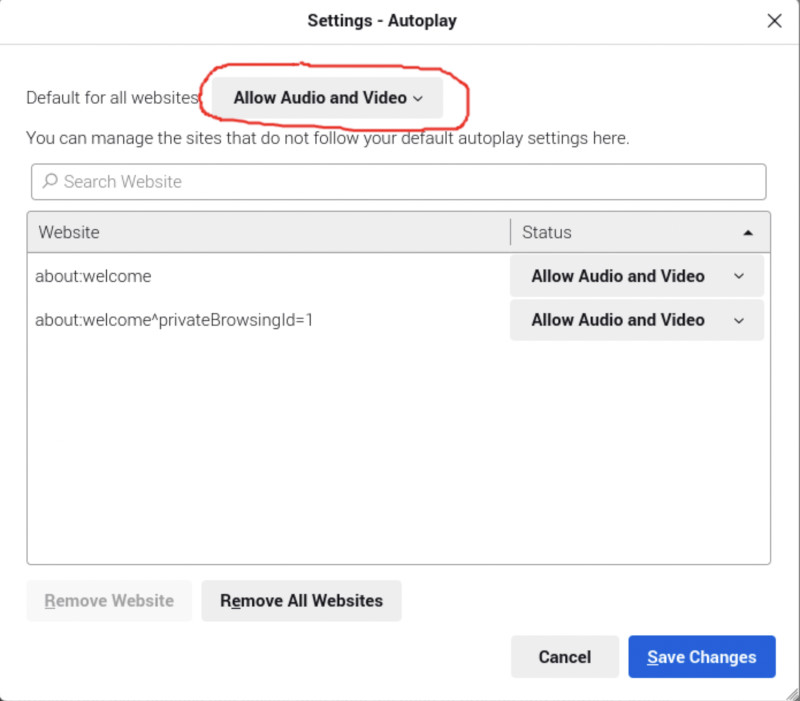Cancel the autoplay settings changes
Screen dimensions: 800x701
564,657
